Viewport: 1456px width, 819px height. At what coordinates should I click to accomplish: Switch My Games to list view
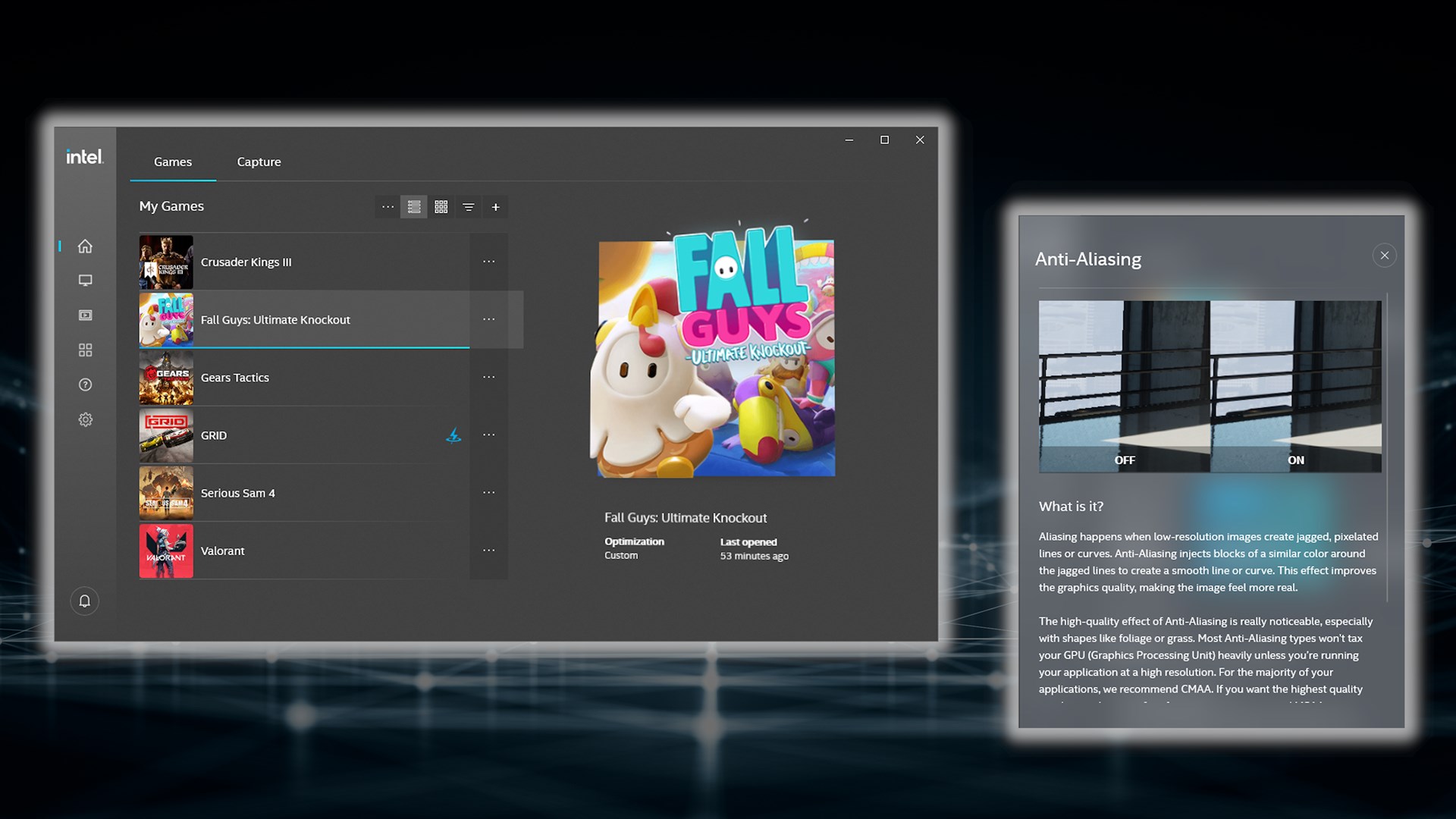pyautogui.click(x=414, y=207)
